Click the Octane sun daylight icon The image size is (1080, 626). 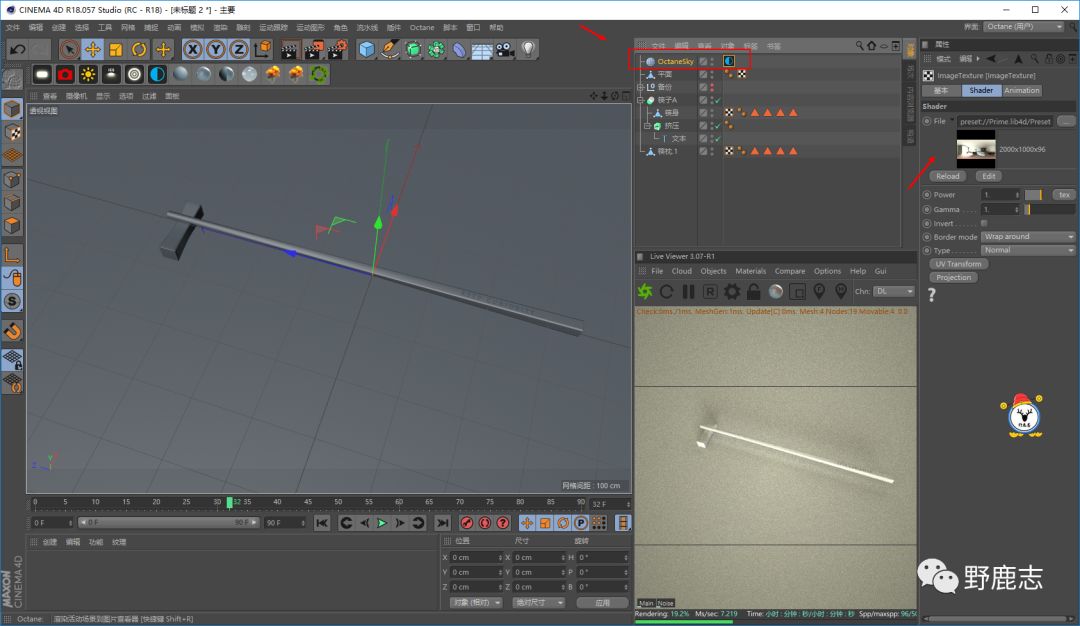(88, 74)
